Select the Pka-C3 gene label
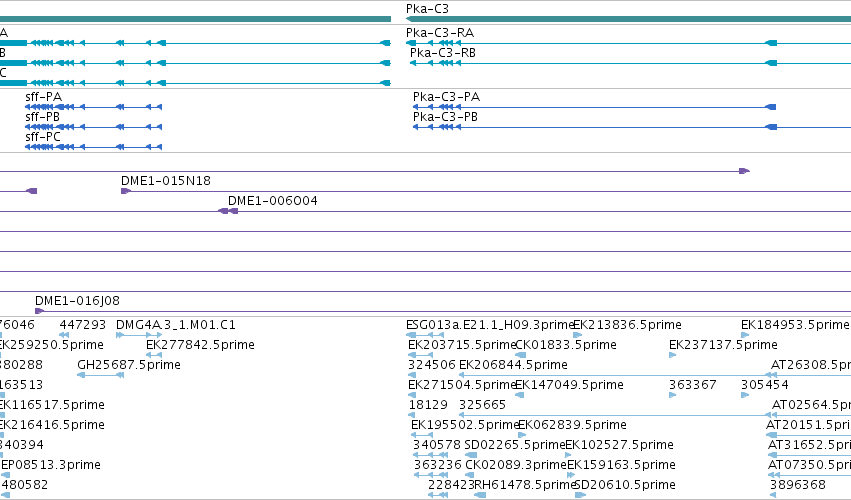 tap(427, 9)
